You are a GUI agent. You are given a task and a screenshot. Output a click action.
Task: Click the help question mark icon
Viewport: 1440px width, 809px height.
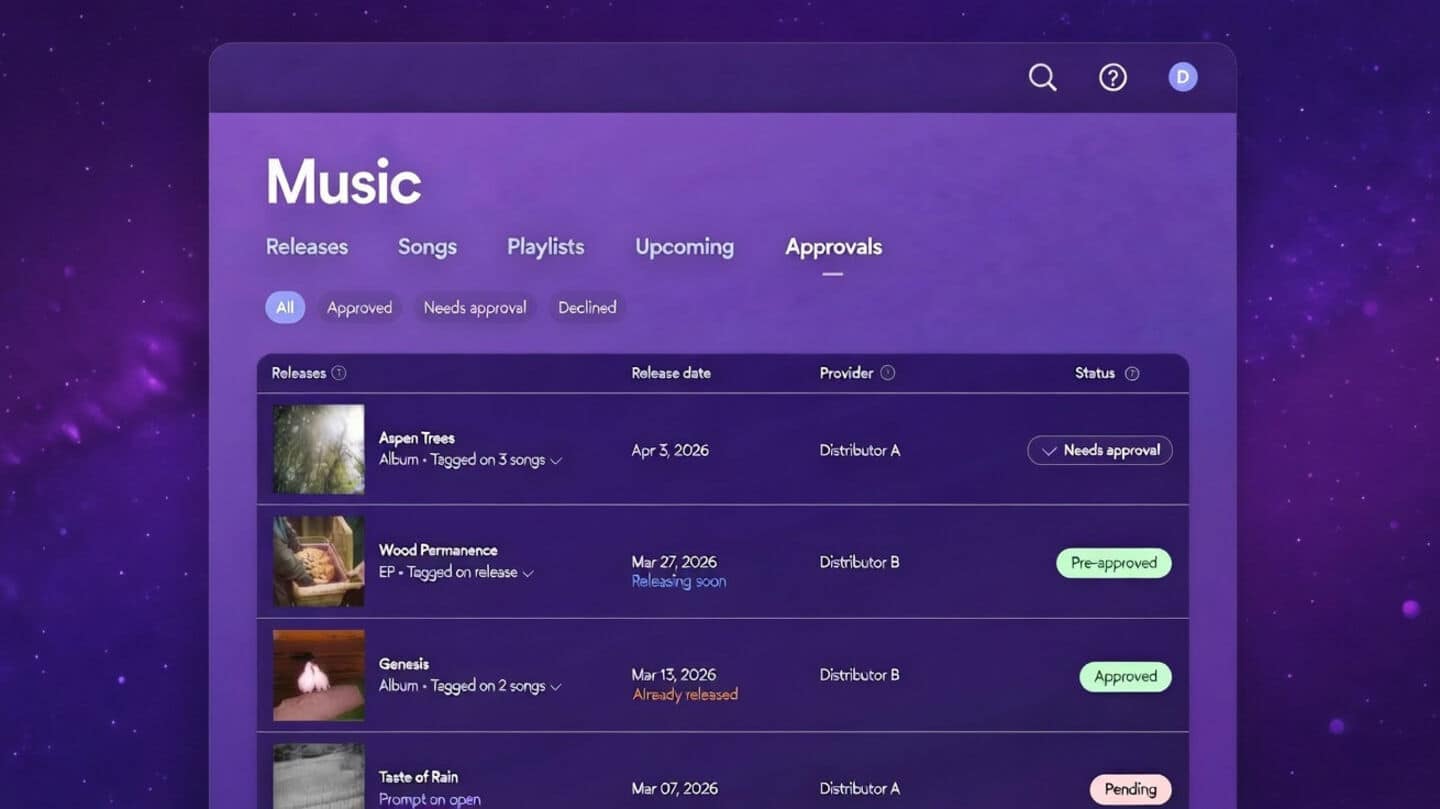[1113, 76]
